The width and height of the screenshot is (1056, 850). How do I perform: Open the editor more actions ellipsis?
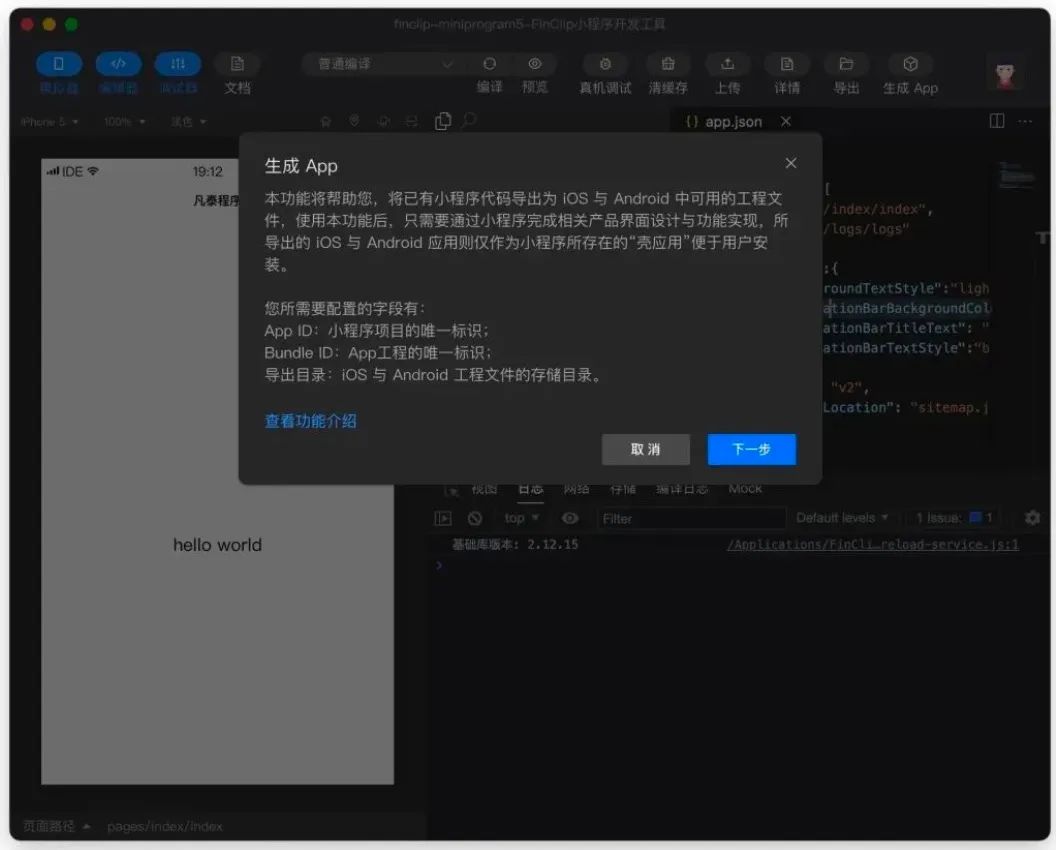[1025, 121]
